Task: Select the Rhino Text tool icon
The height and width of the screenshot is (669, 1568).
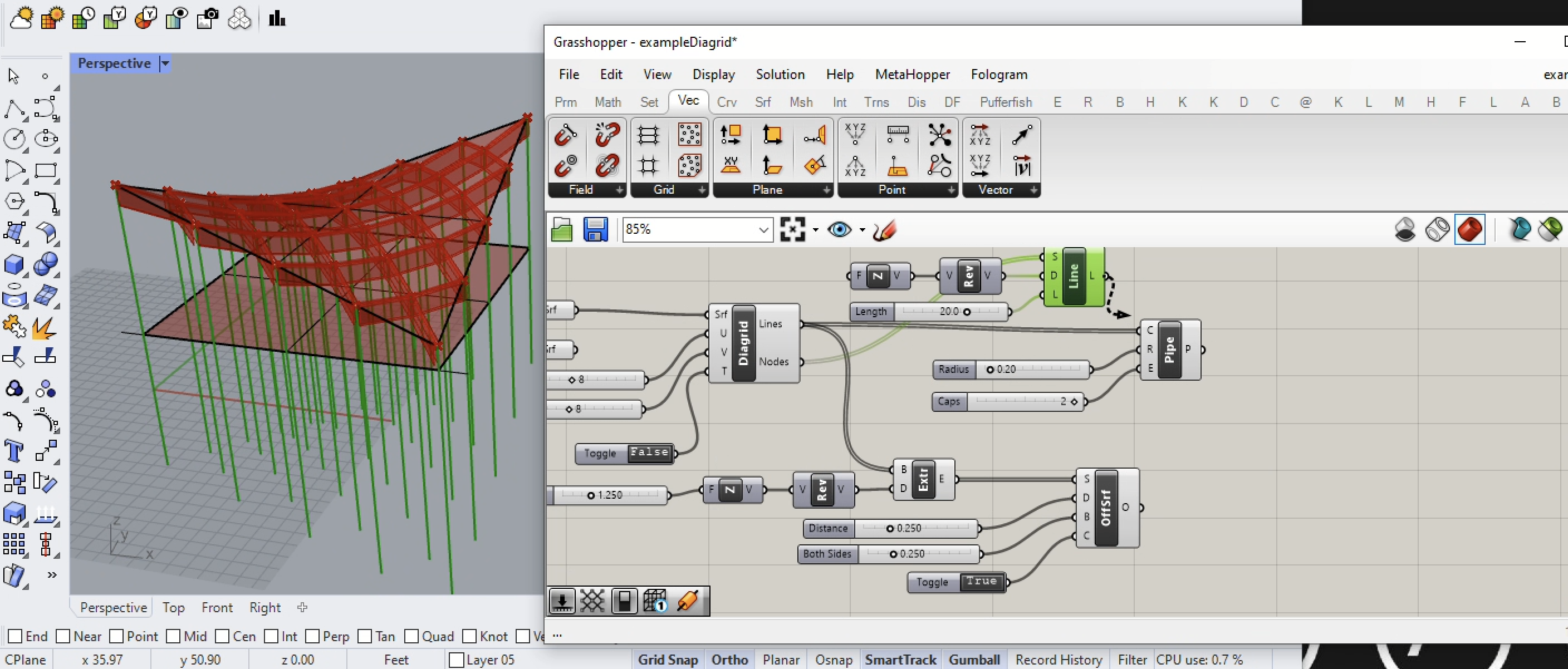Action: [13, 451]
